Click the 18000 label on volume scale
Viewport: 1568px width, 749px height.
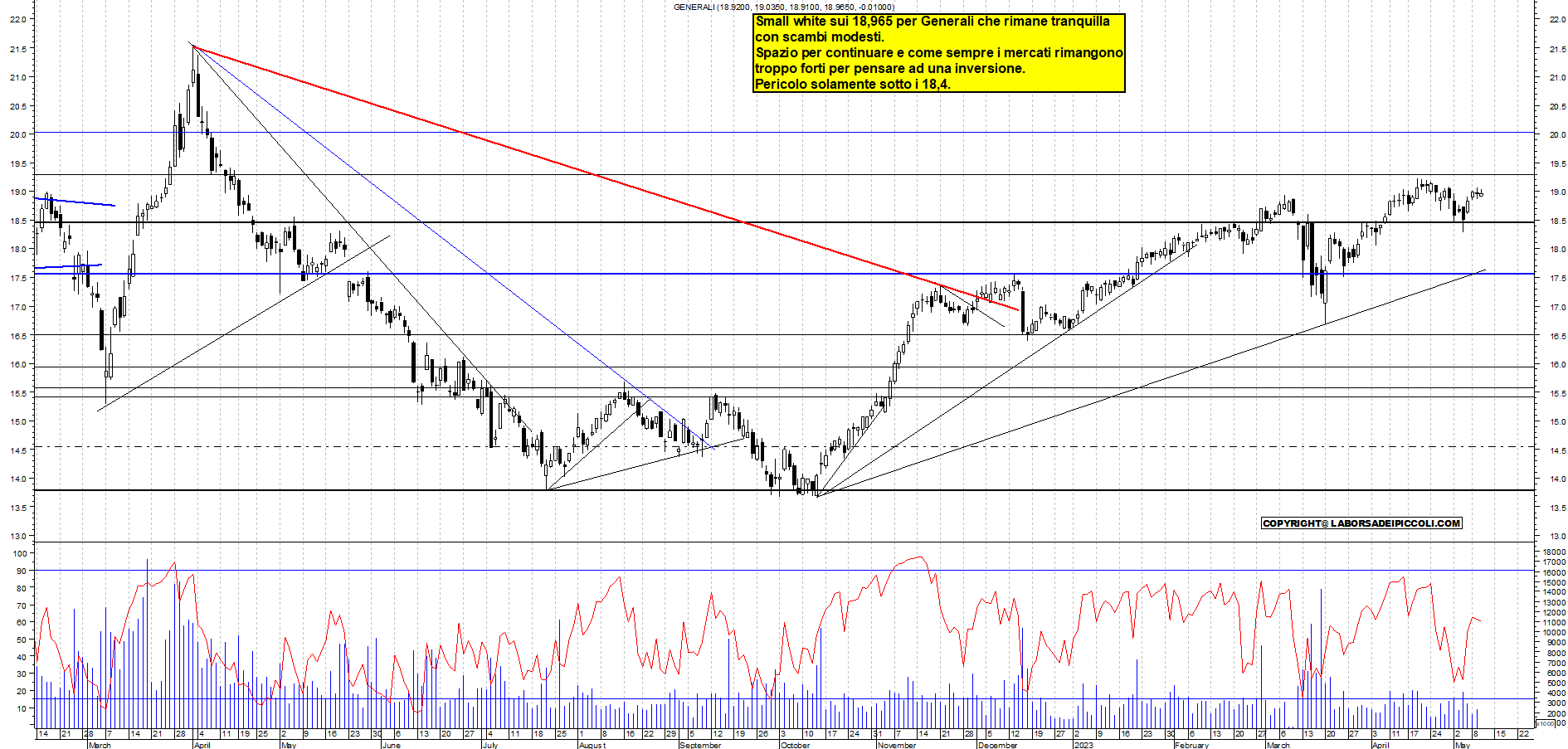click(1554, 552)
